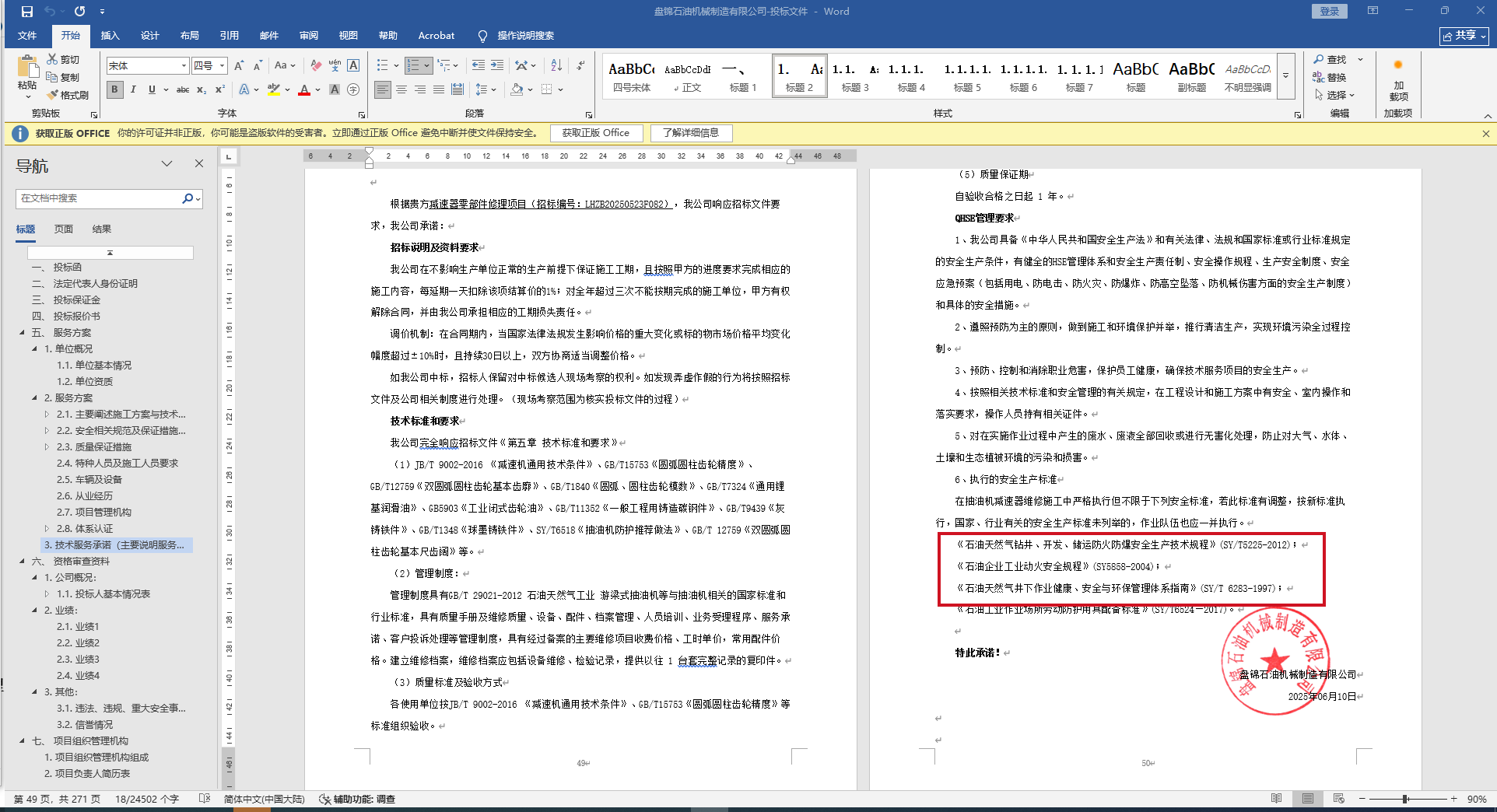Open the 页面 tab in the navigation pane

tap(64, 229)
